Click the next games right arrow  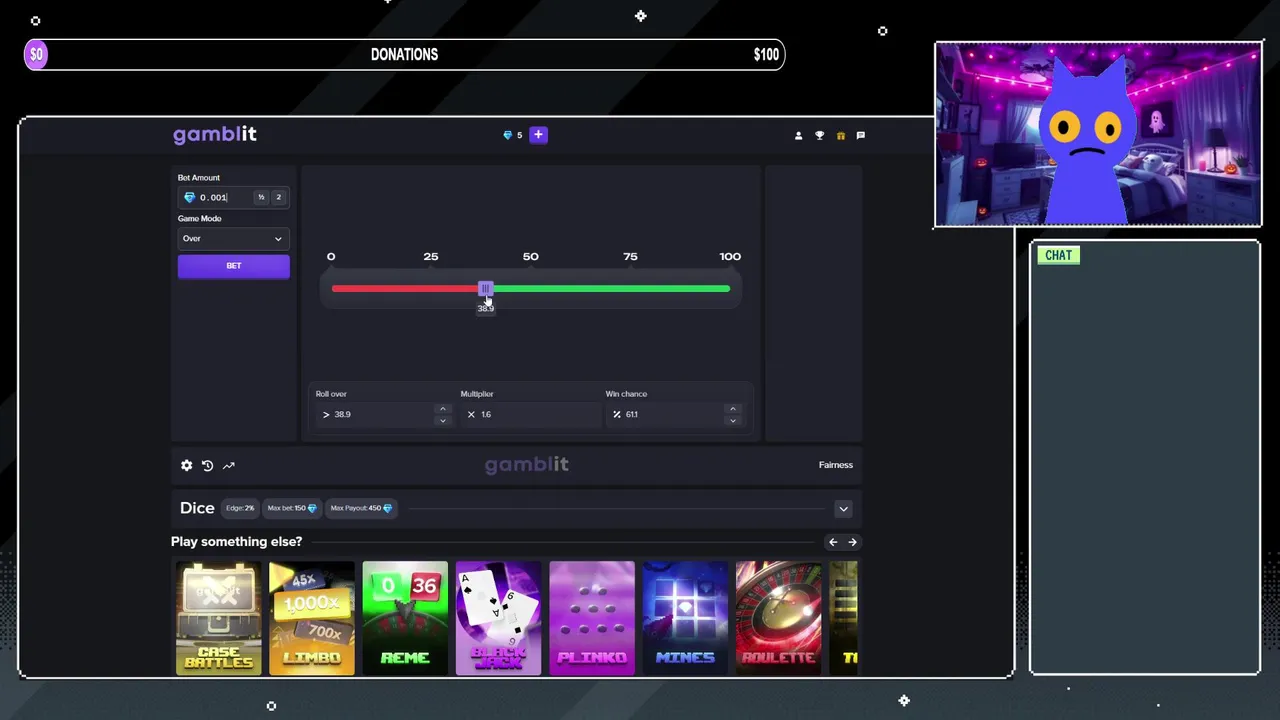(x=852, y=542)
